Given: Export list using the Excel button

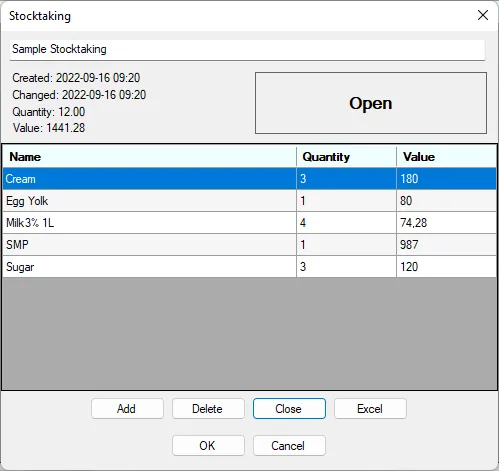Looking at the screenshot, I should tap(370, 408).
